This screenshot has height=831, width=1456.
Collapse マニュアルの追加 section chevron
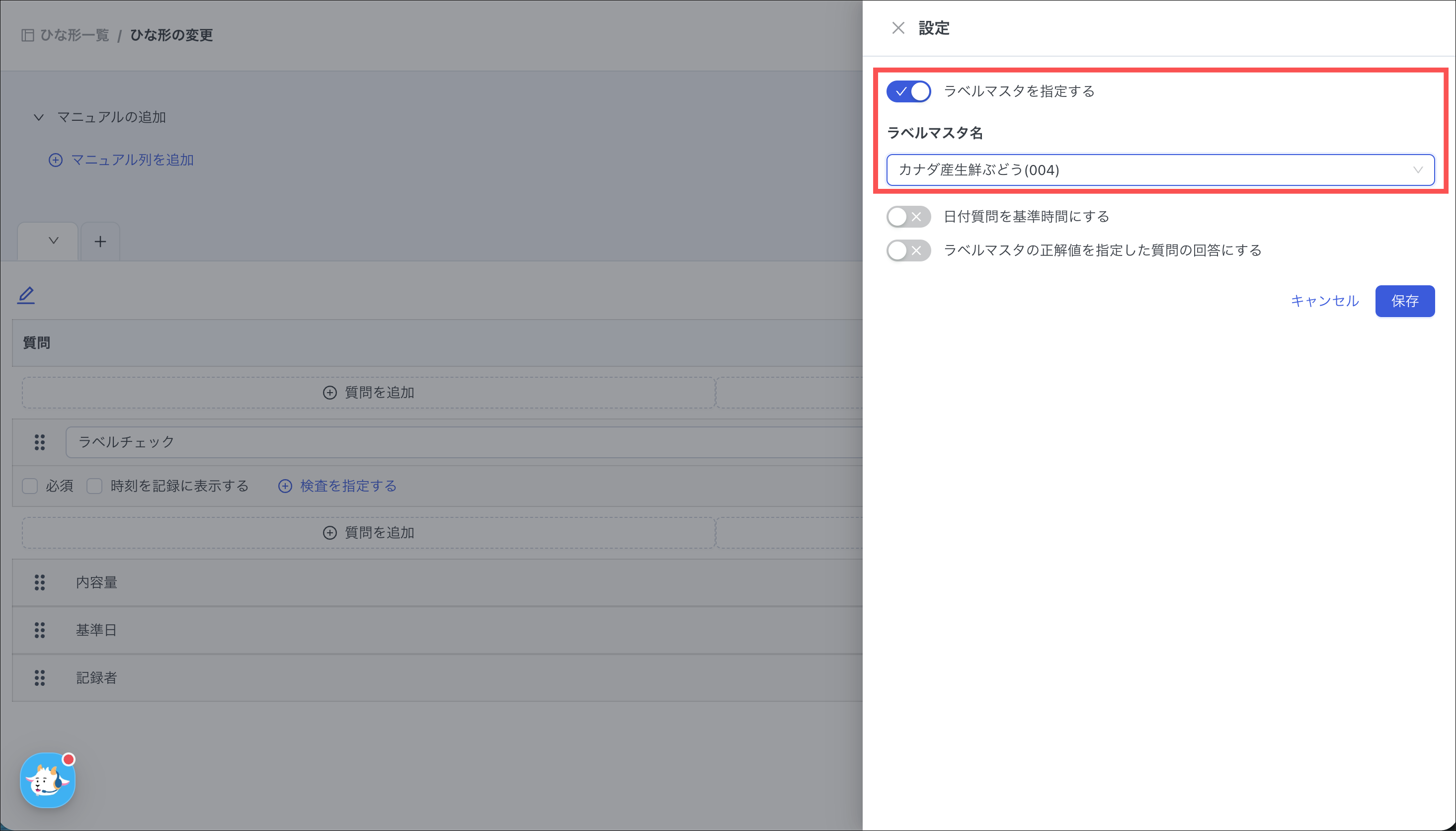point(39,118)
